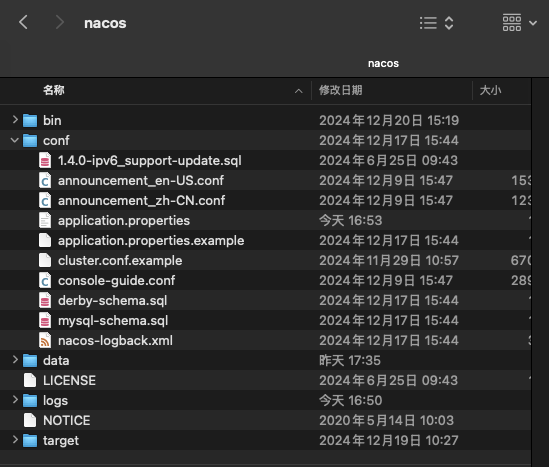Click the derby-schema.sql database icon
Image resolution: width=549 pixels, height=467 pixels.
[x=45, y=300]
